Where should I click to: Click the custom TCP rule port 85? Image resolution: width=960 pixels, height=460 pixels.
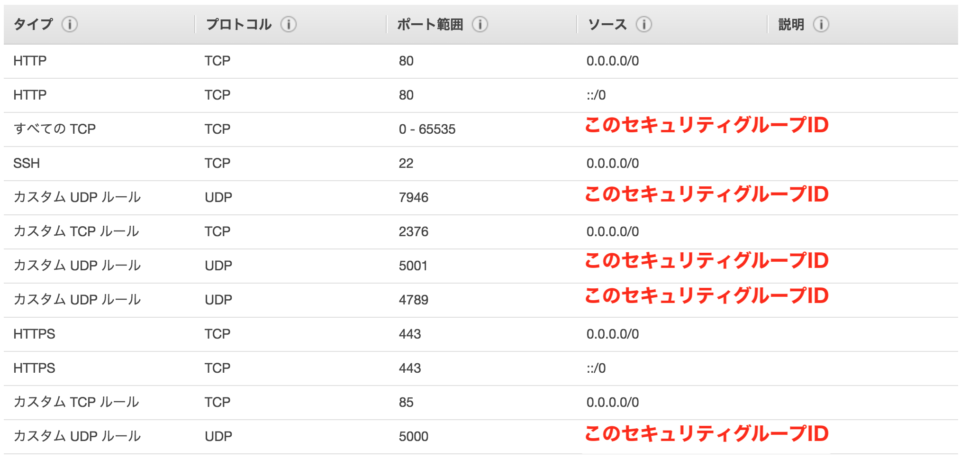(480, 402)
